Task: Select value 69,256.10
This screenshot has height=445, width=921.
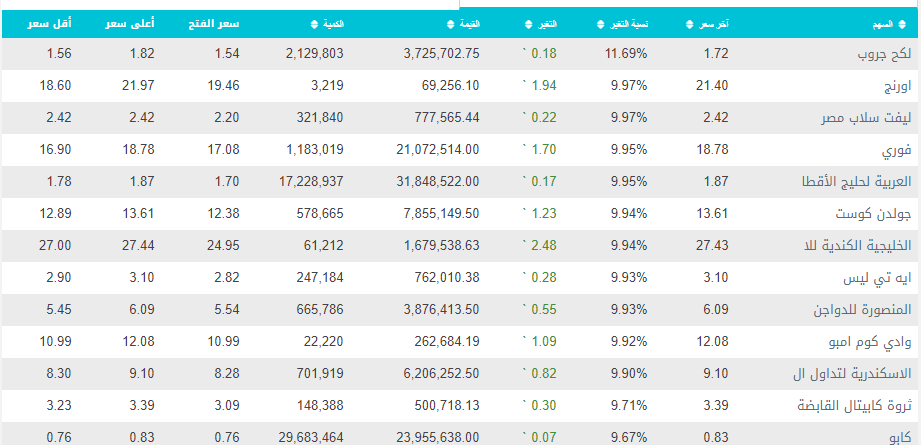Action: pos(451,86)
